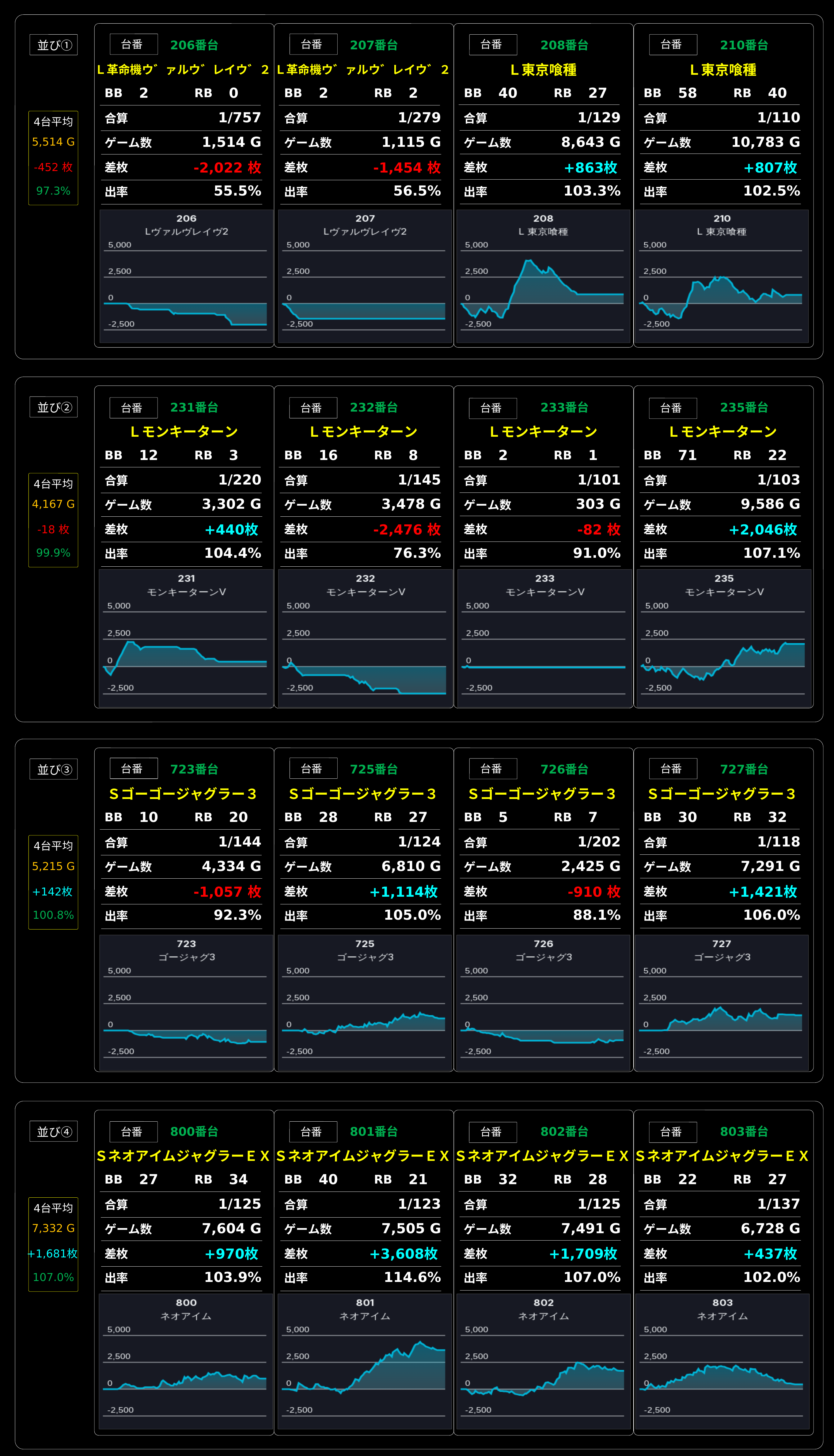Click the 並び④ group label

point(54,1131)
